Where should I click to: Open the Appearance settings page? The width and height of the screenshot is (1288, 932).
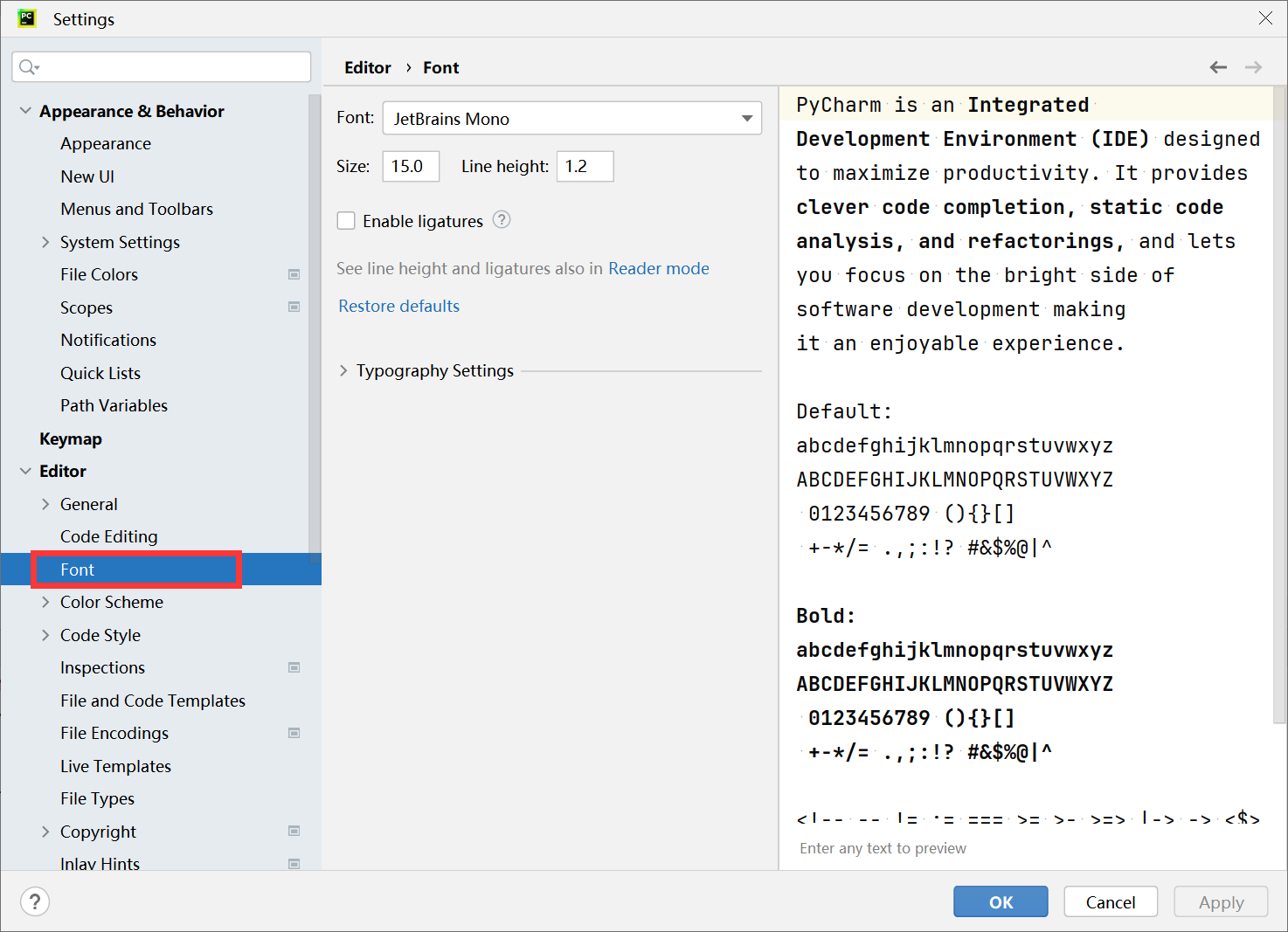click(x=106, y=143)
